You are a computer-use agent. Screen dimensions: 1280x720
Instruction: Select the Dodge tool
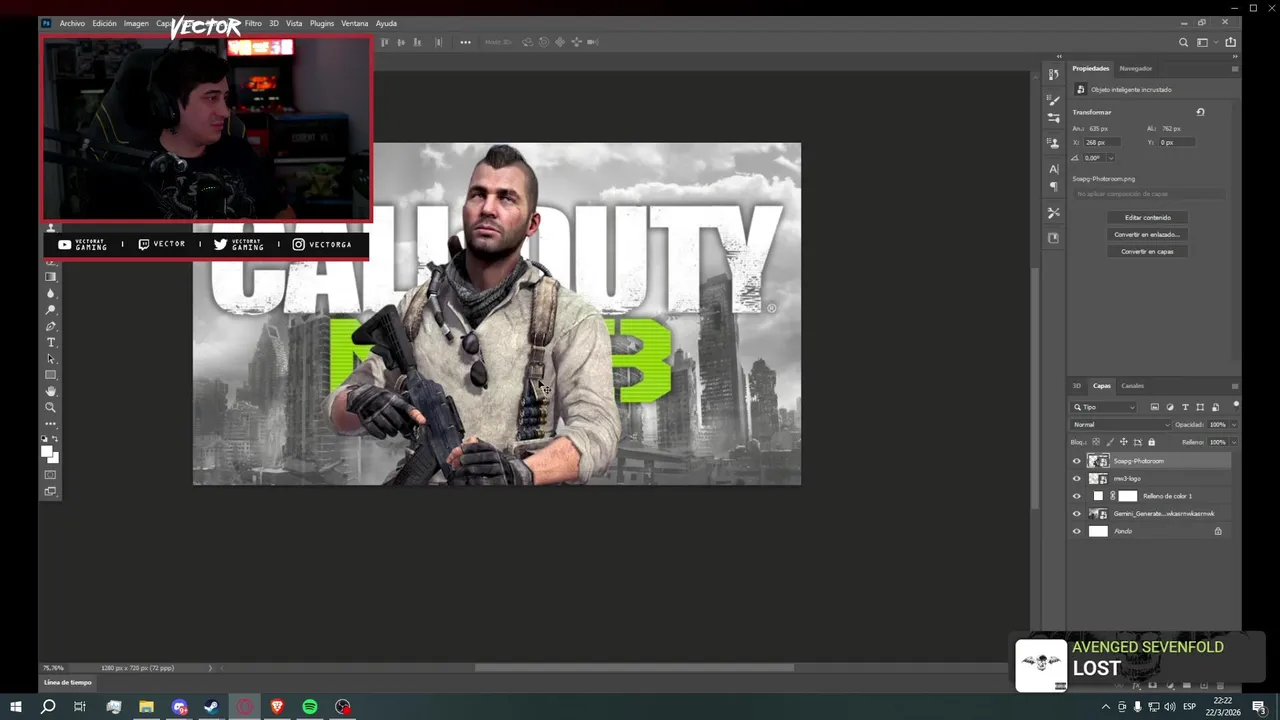click(51, 310)
